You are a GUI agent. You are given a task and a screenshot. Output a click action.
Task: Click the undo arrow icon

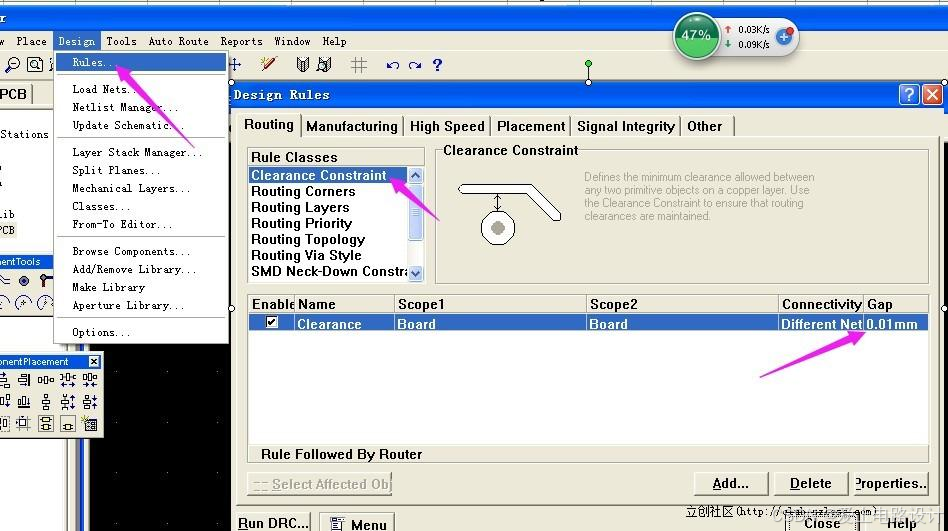coord(393,65)
